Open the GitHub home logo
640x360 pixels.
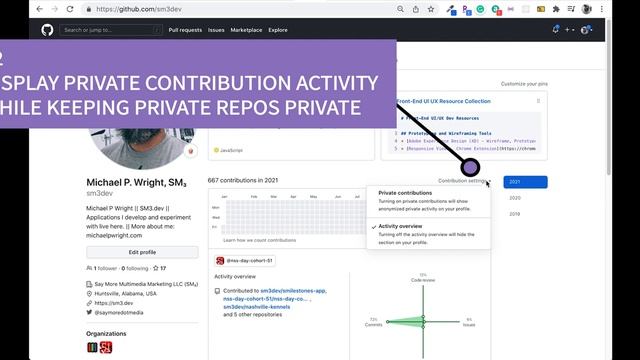click(x=47, y=30)
